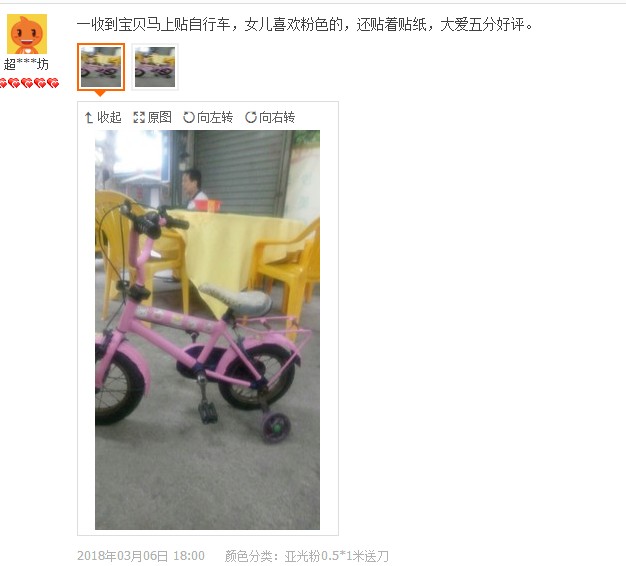Click the 收起 text link

[109, 117]
